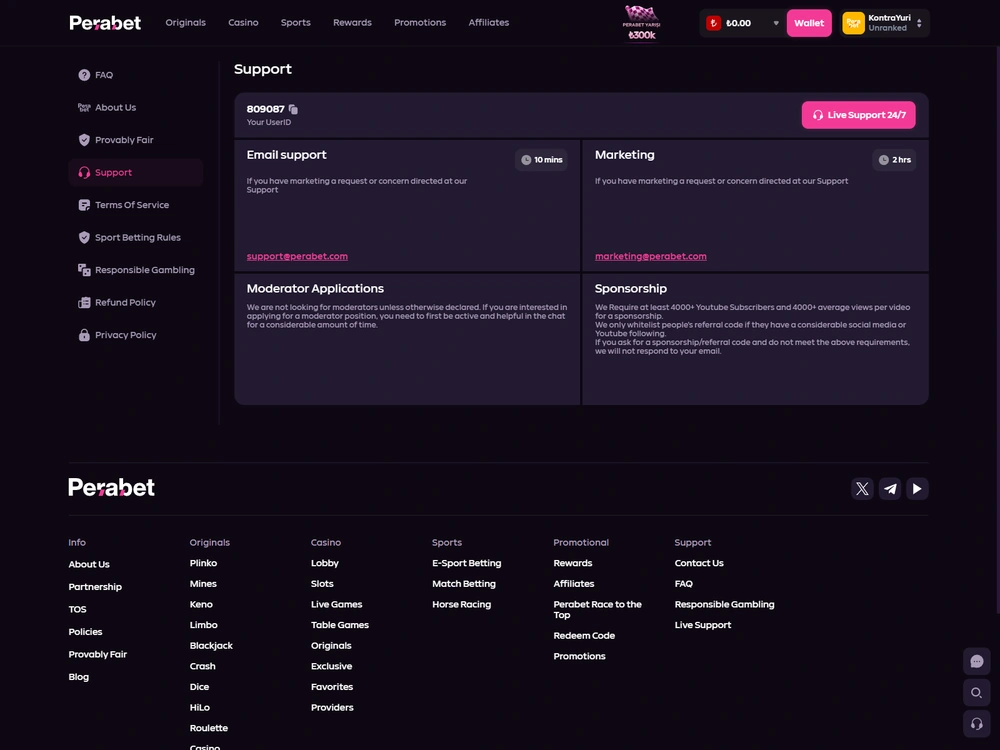Open the footer Crash game link
The height and width of the screenshot is (750, 1000).
tap(202, 666)
